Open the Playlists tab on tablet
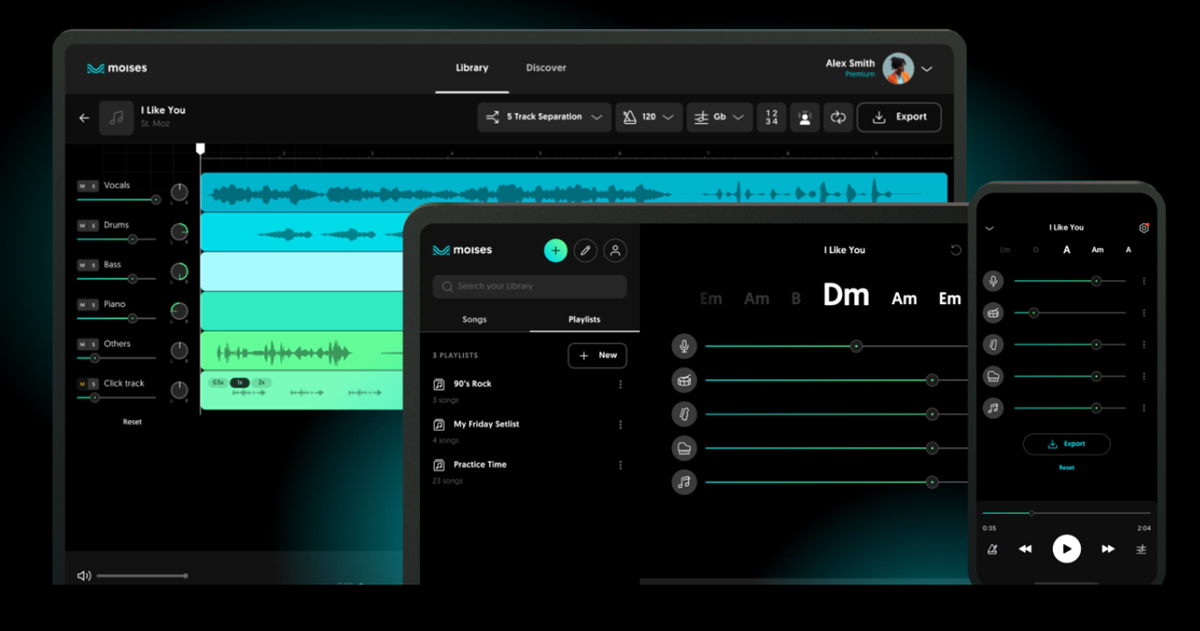This screenshot has width=1200, height=631. (585, 320)
